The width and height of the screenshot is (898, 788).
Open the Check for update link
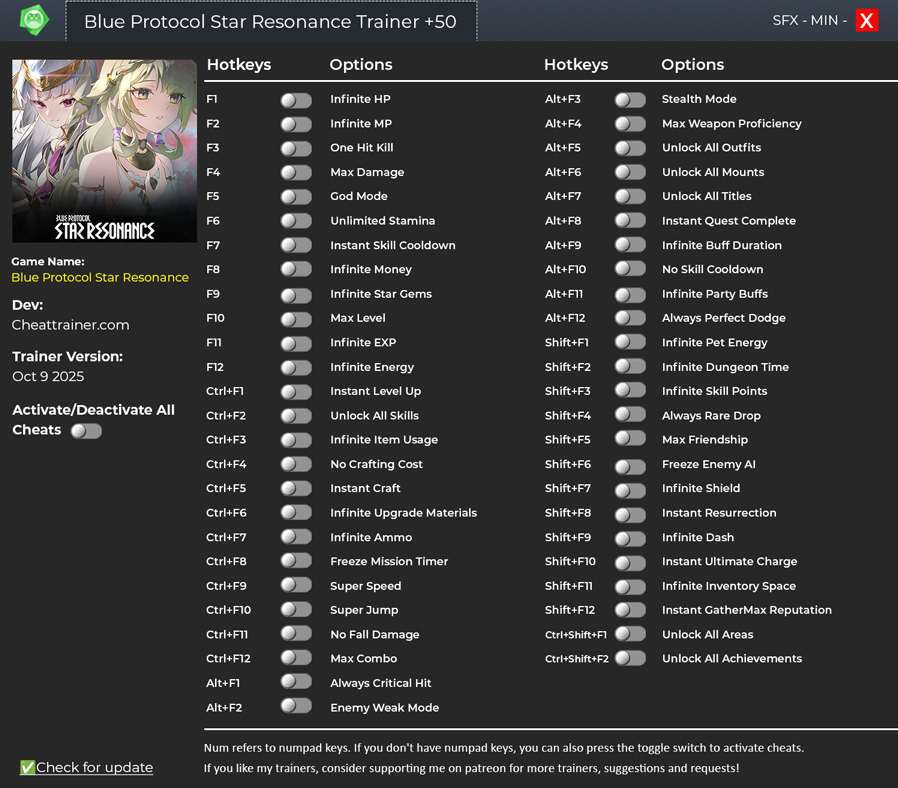(94, 767)
